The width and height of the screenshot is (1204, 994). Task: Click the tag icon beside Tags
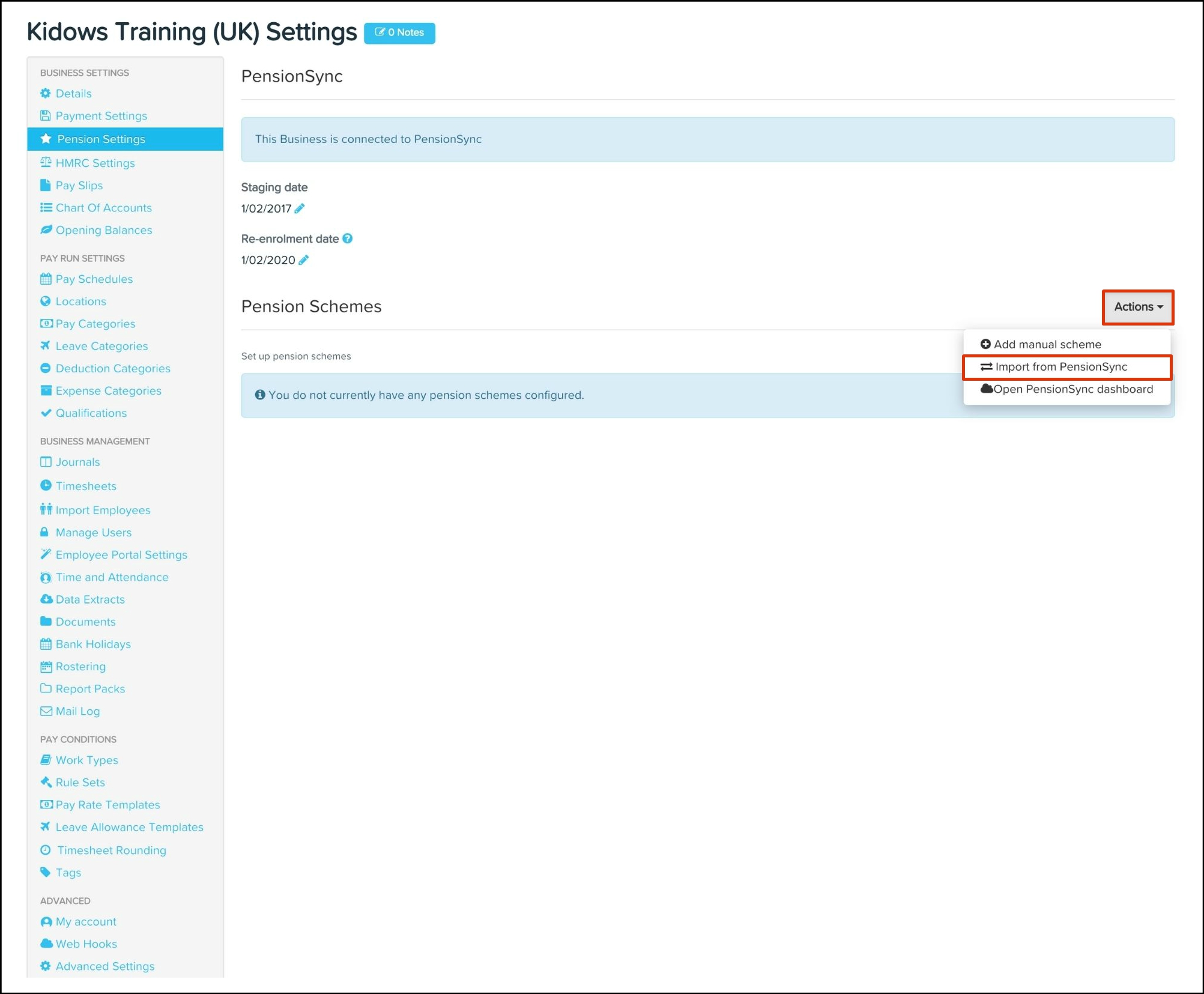pyautogui.click(x=46, y=872)
